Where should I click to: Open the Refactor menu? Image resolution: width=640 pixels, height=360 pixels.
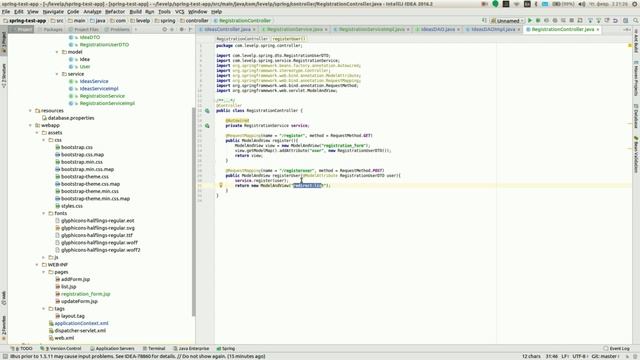[115, 12]
